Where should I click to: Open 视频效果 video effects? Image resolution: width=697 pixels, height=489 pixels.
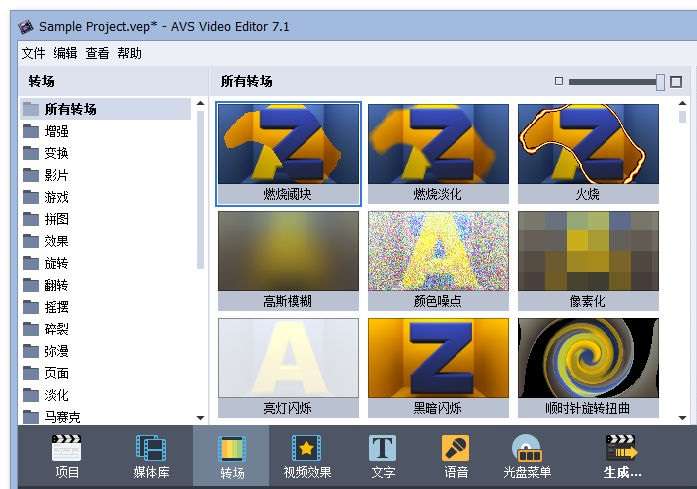click(307, 457)
